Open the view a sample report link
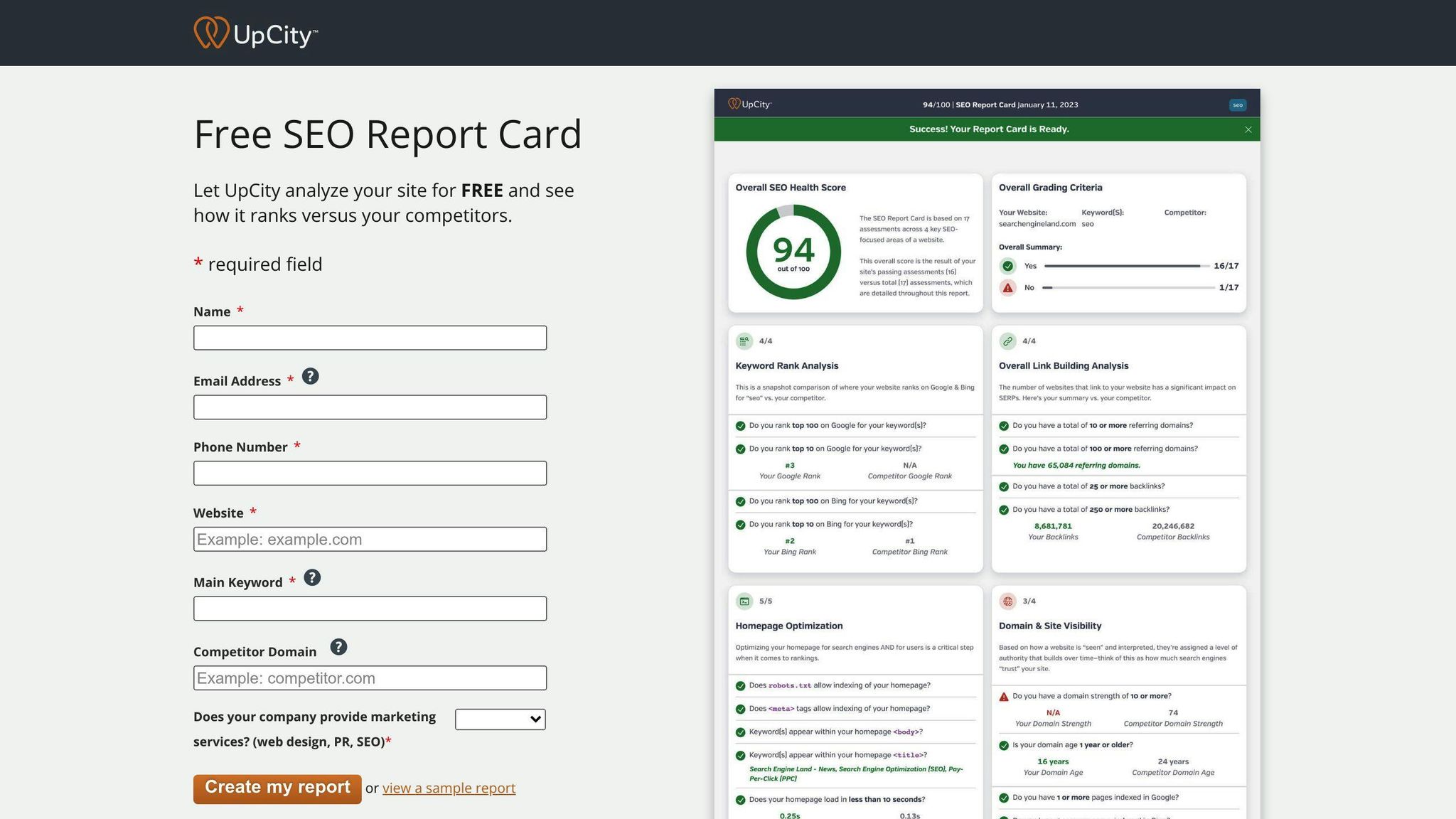 449,788
